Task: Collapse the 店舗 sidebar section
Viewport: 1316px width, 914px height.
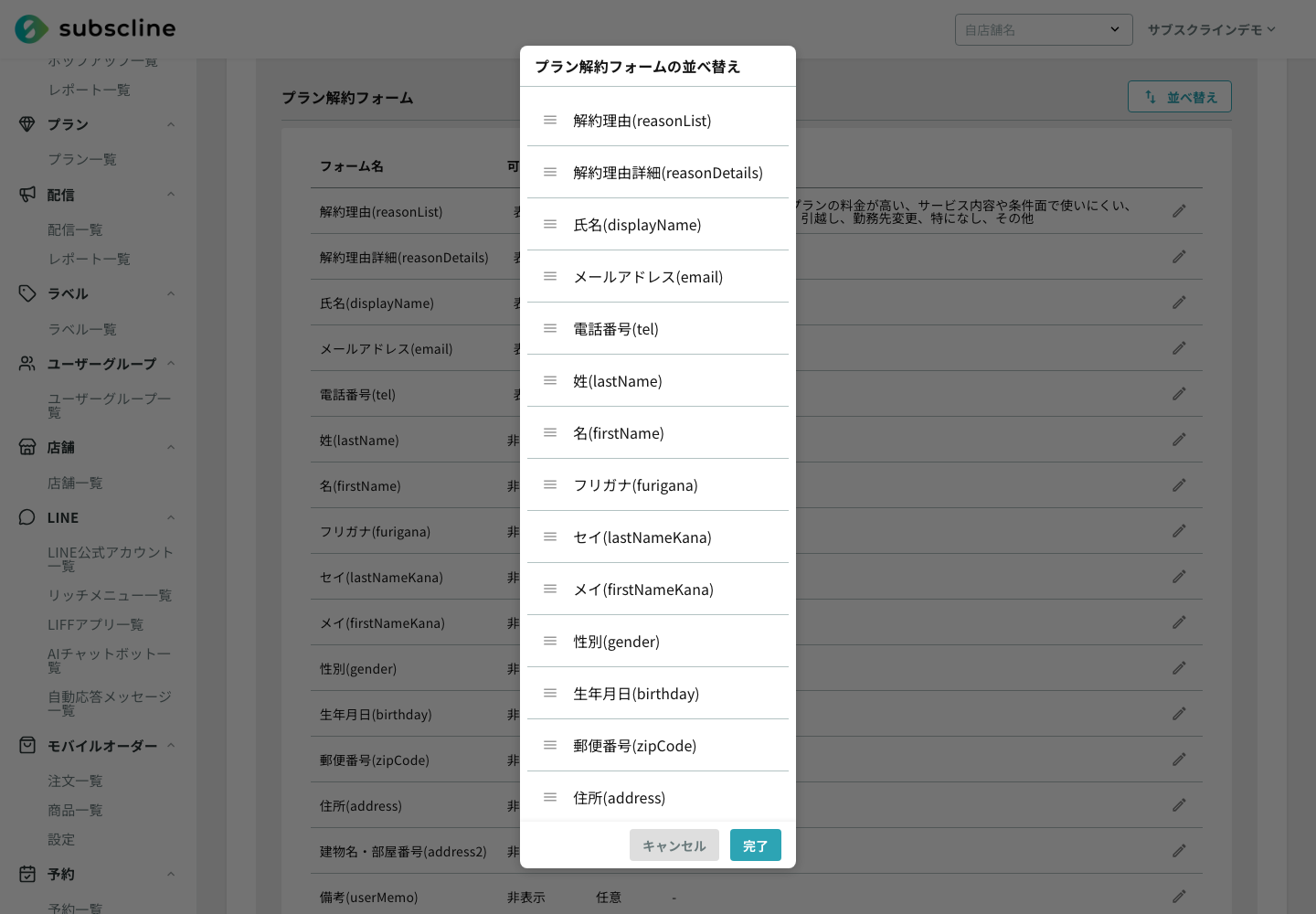Action: pyautogui.click(x=171, y=447)
